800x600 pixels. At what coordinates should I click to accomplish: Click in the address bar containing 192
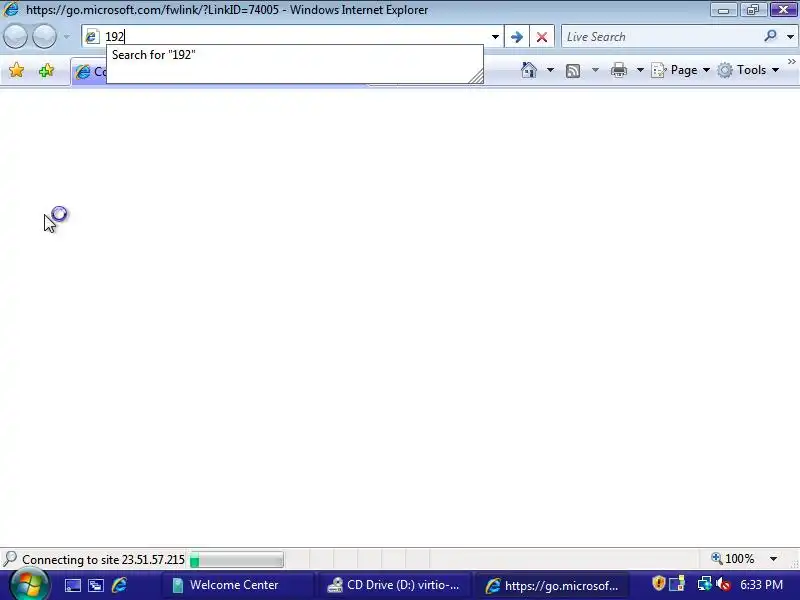[x=293, y=37]
